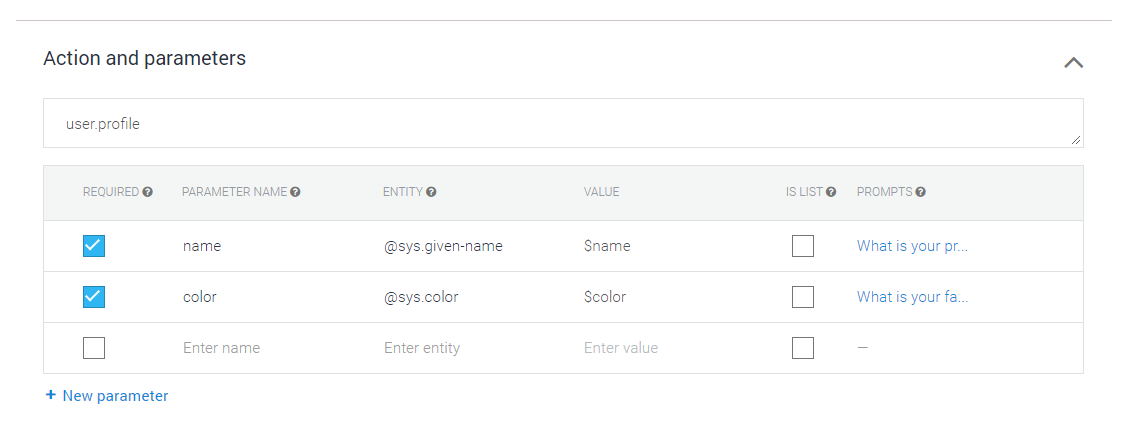The image size is (1129, 432).
Task: Collapse the Action and parameters section
Action: [1073, 62]
